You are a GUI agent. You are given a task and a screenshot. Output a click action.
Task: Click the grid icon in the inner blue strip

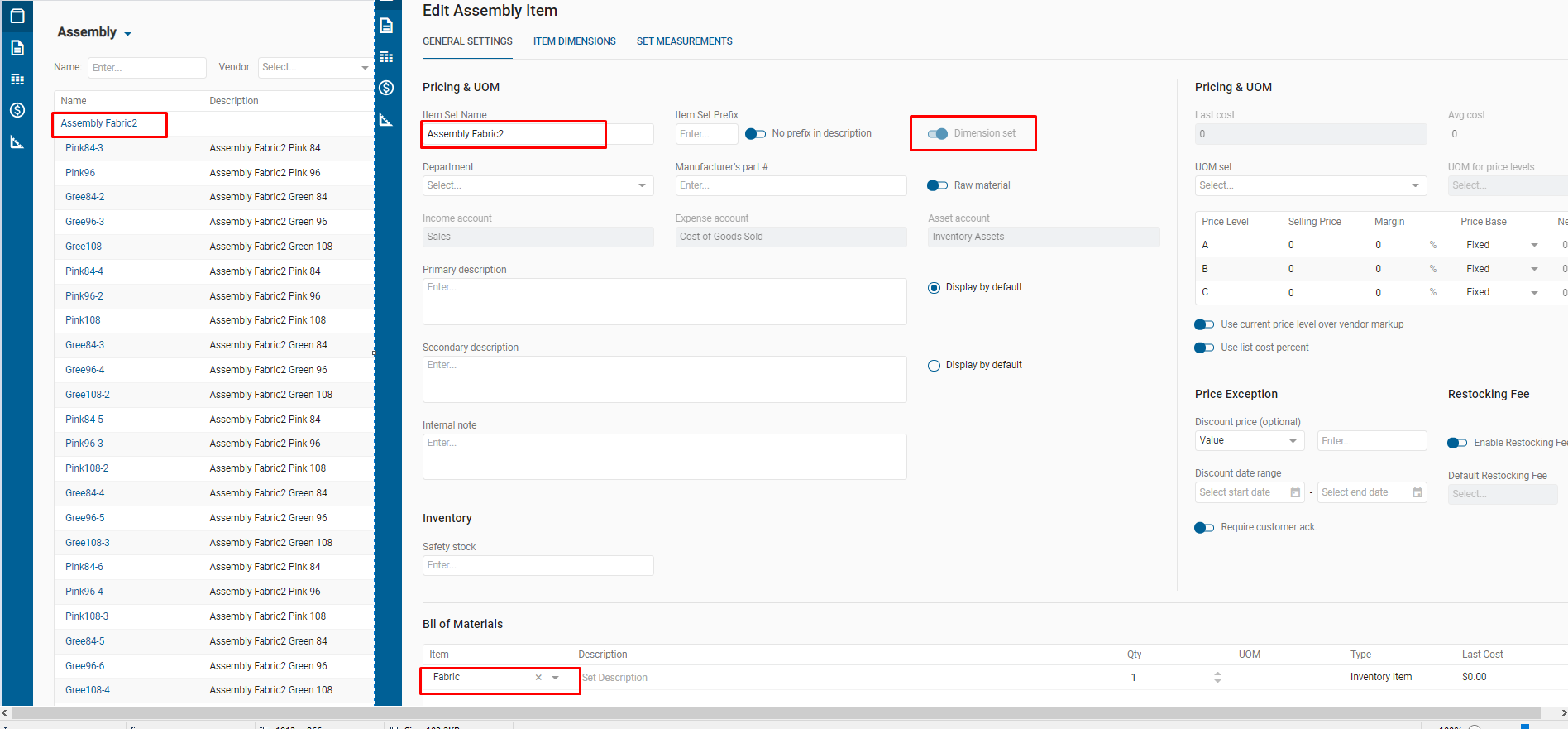(386, 57)
